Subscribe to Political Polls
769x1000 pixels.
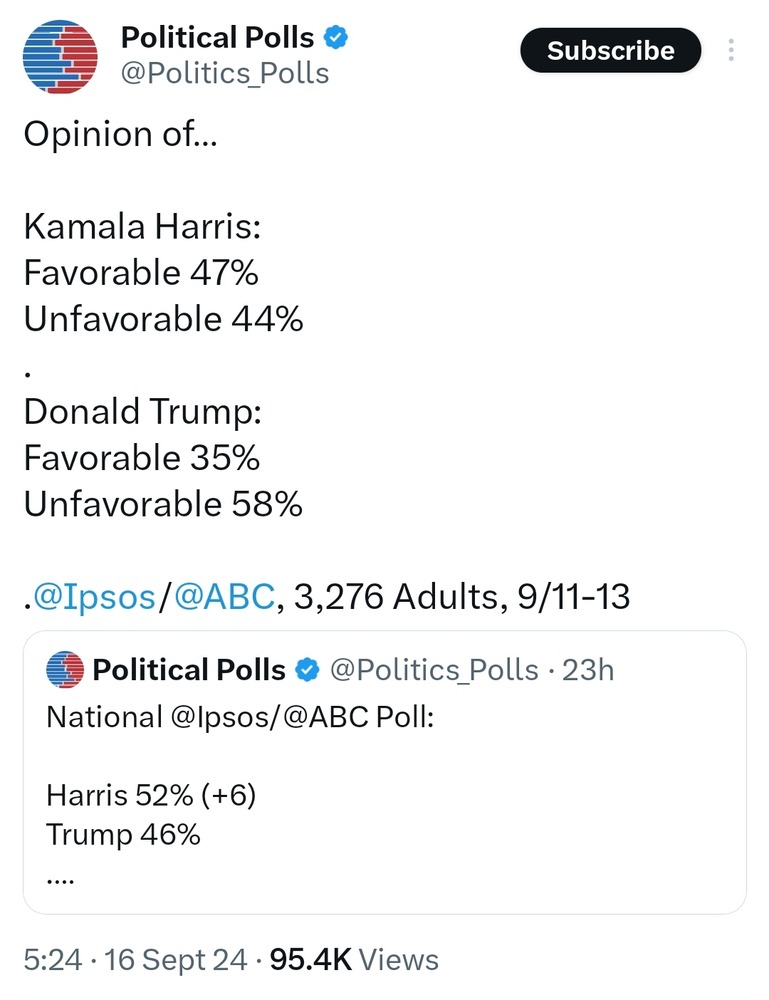[x=610, y=50]
